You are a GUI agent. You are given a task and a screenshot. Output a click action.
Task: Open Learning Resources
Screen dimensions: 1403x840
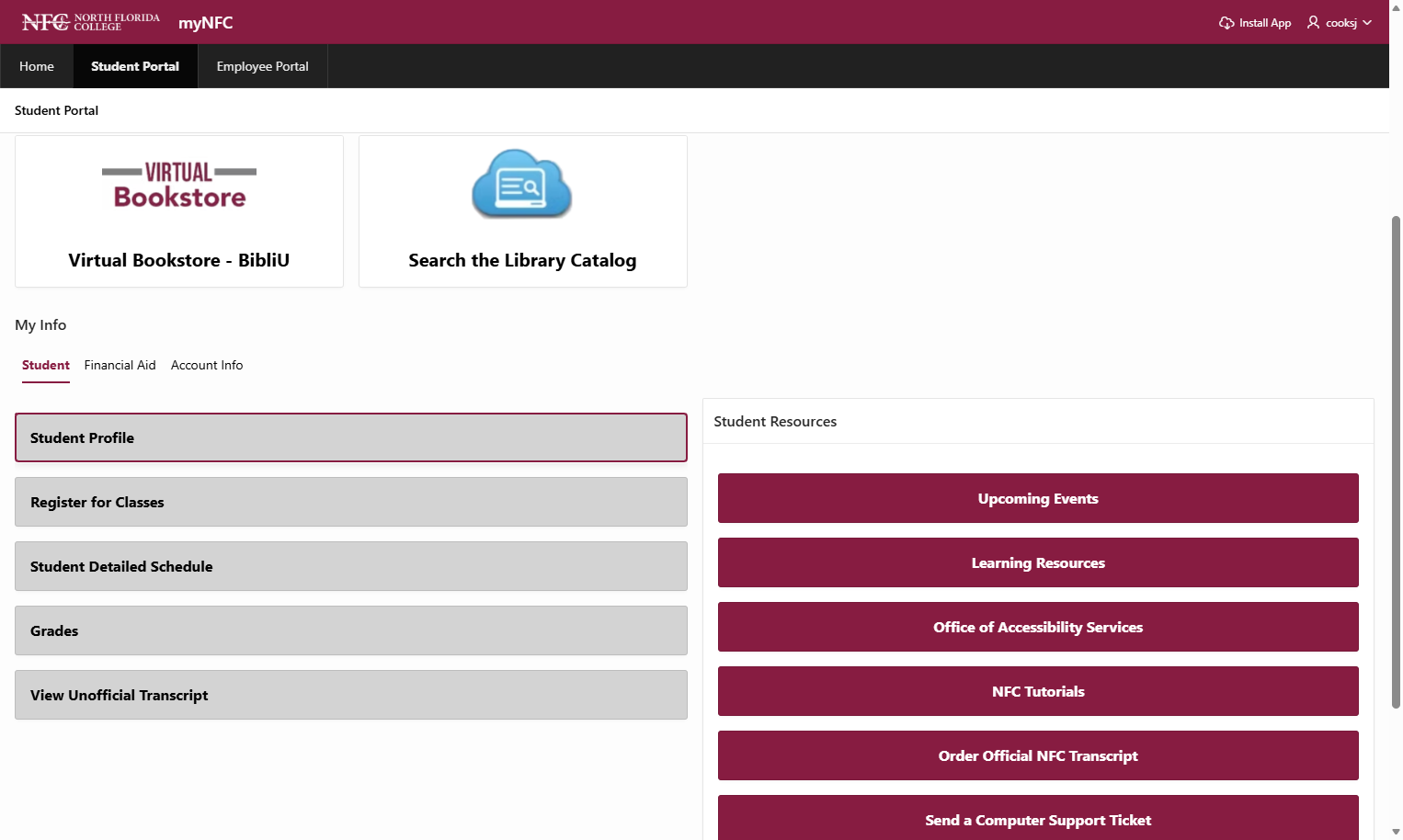tap(1038, 562)
